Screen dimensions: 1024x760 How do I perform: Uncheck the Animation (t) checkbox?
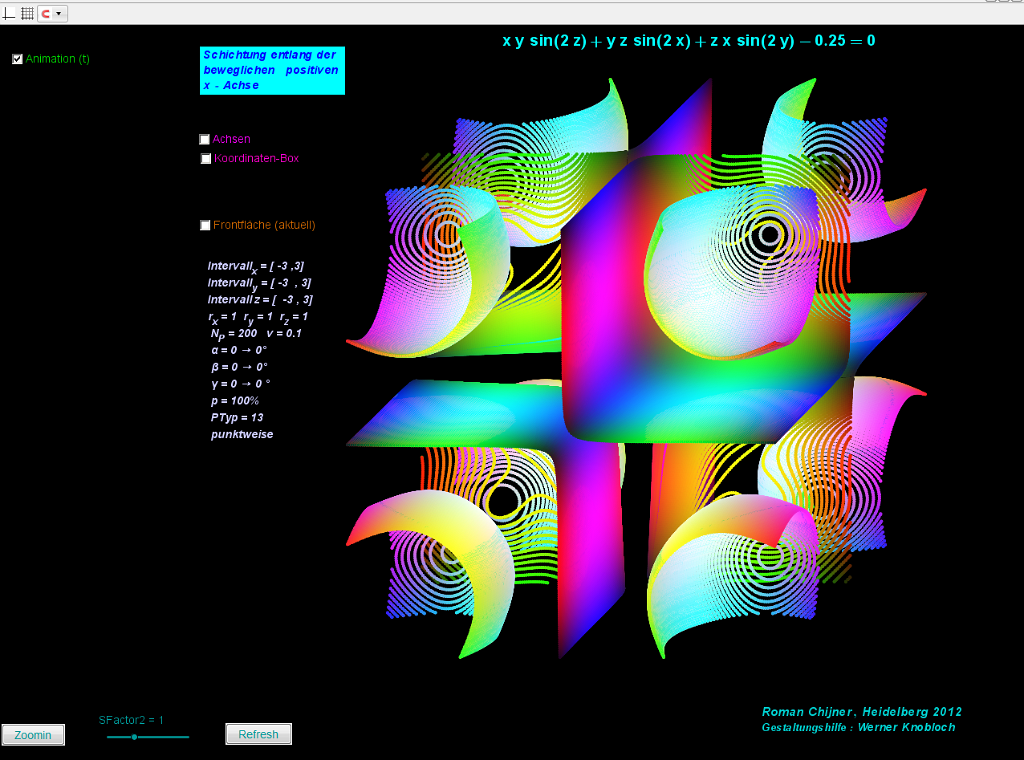(17, 59)
